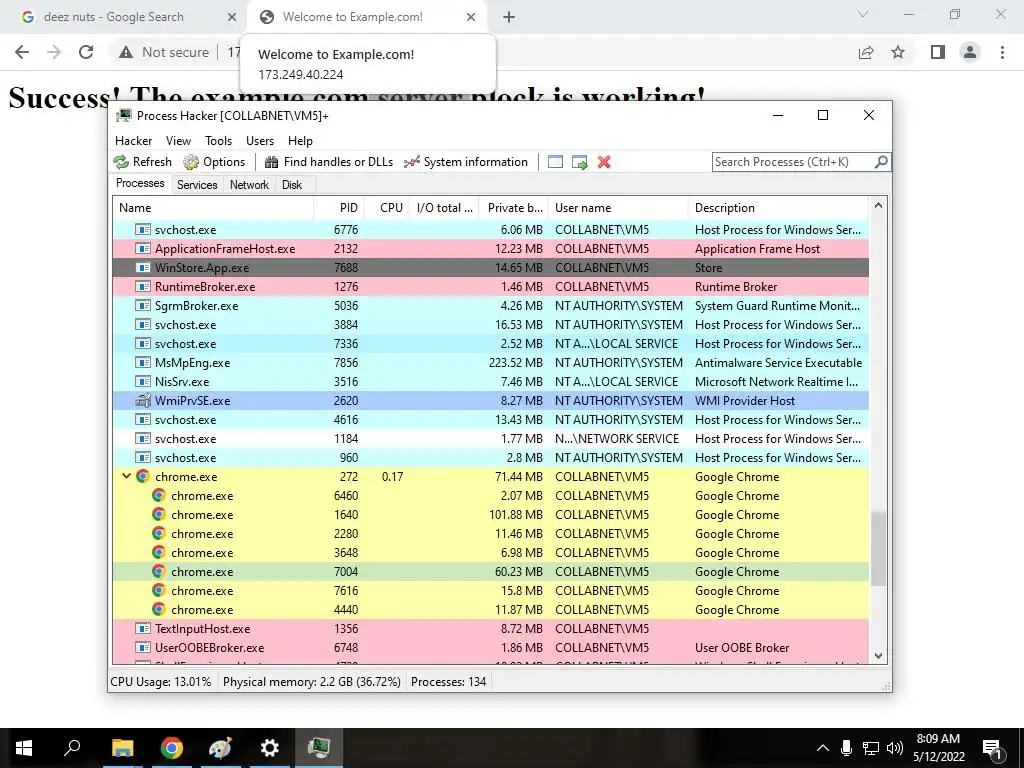The image size is (1024, 768).
Task: Sort by the Name column header
Action: (213, 208)
